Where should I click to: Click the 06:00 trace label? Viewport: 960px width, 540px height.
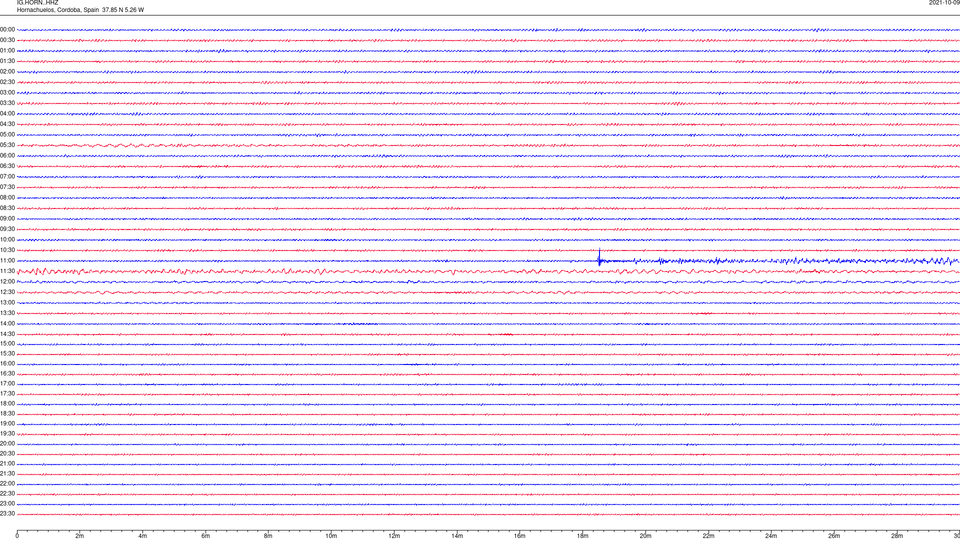(x=7, y=156)
